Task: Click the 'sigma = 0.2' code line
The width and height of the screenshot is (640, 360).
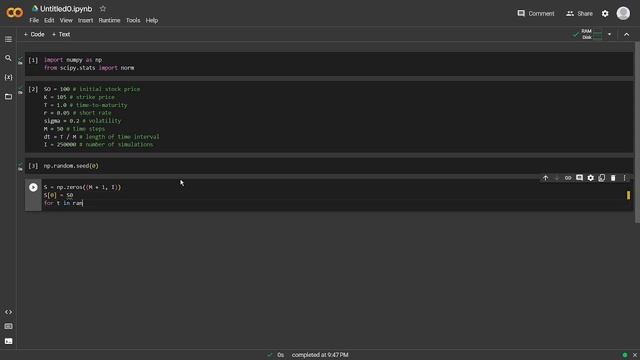Action: click(82, 121)
